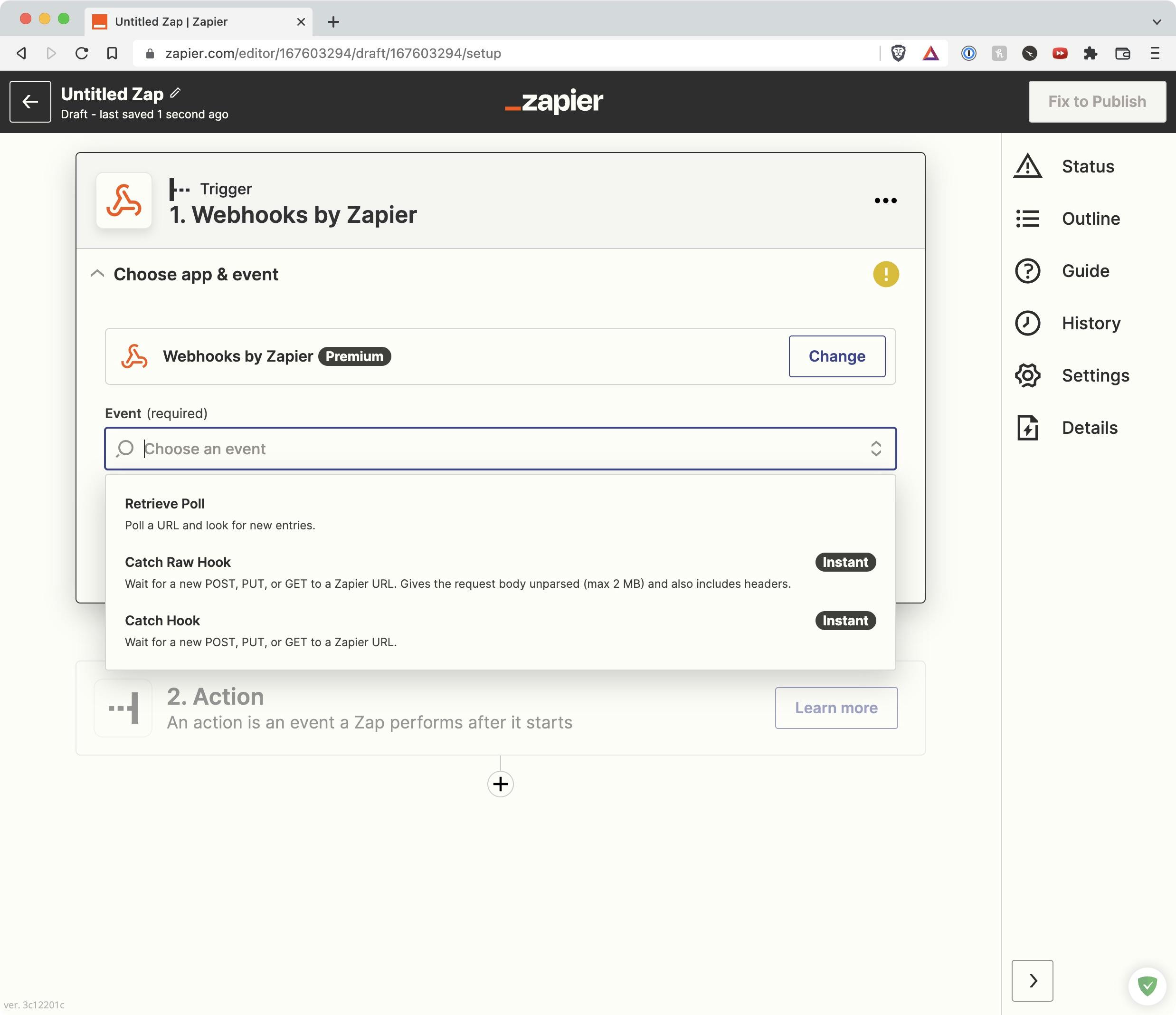Open the Guide help icon

1027,271
